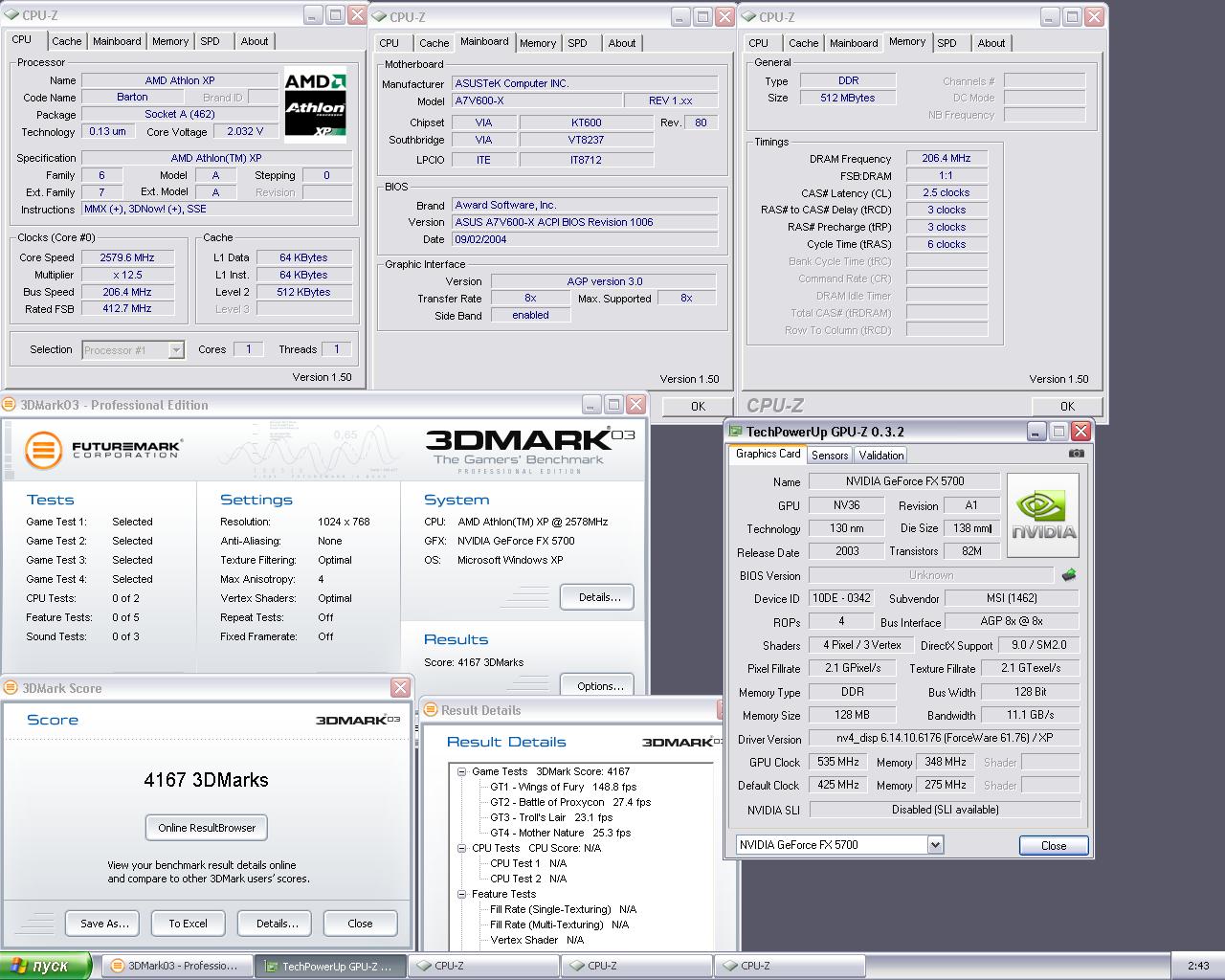Image resolution: width=1225 pixels, height=980 pixels.
Task: Click the Device ID 10DE - 0342 field
Action: (x=841, y=598)
